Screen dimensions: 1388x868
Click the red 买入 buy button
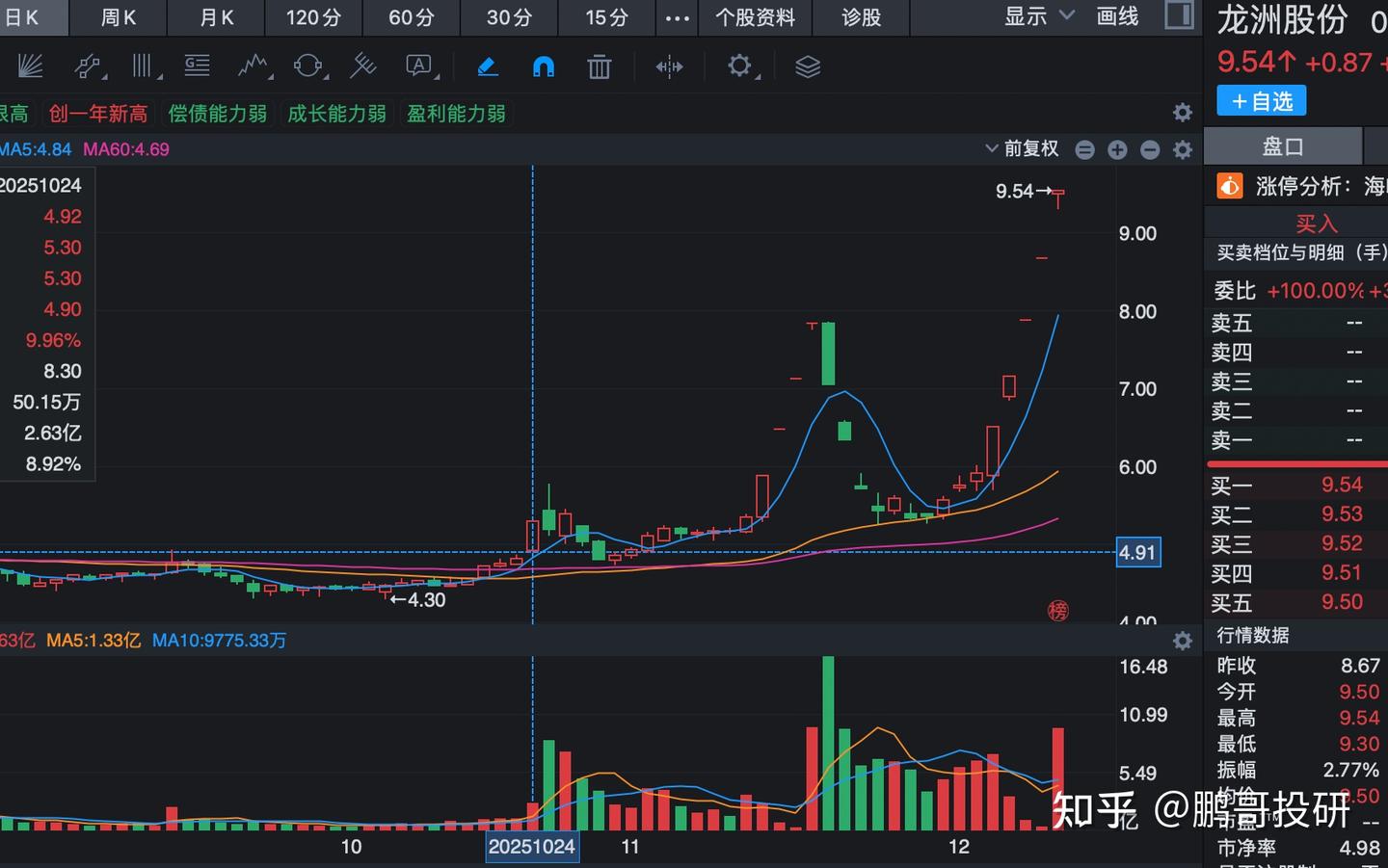(x=1317, y=223)
